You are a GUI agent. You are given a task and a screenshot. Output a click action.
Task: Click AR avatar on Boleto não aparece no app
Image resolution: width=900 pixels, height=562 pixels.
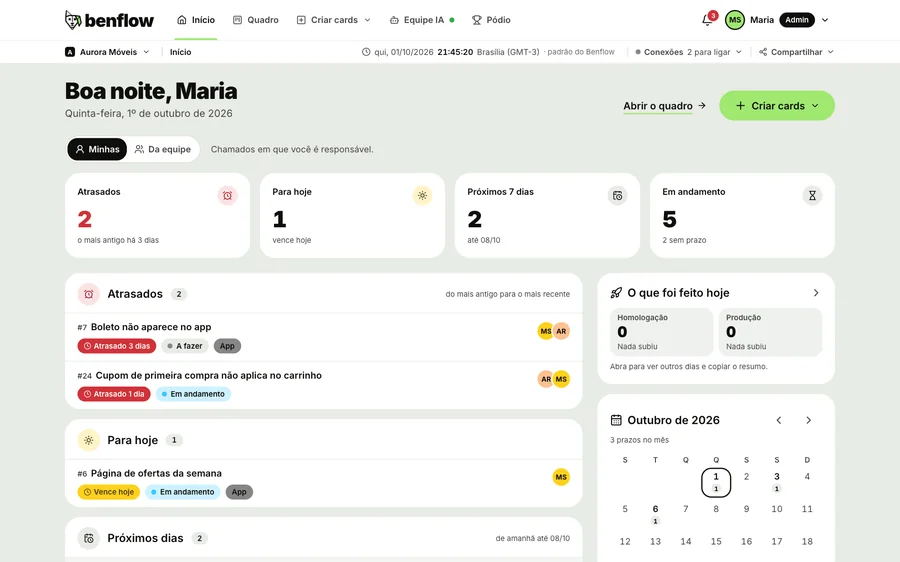[x=561, y=331]
